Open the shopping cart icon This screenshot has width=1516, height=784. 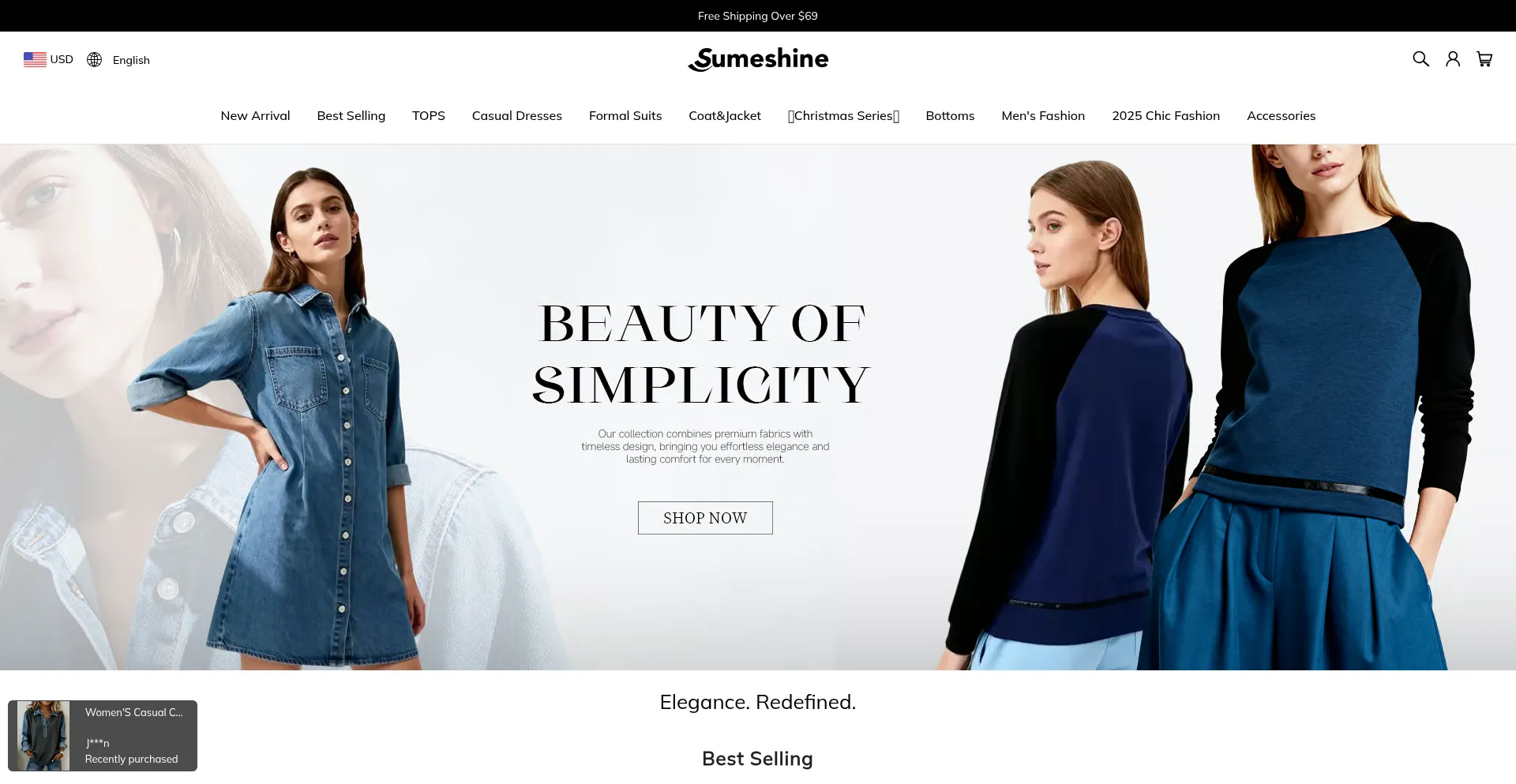click(1484, 58)
